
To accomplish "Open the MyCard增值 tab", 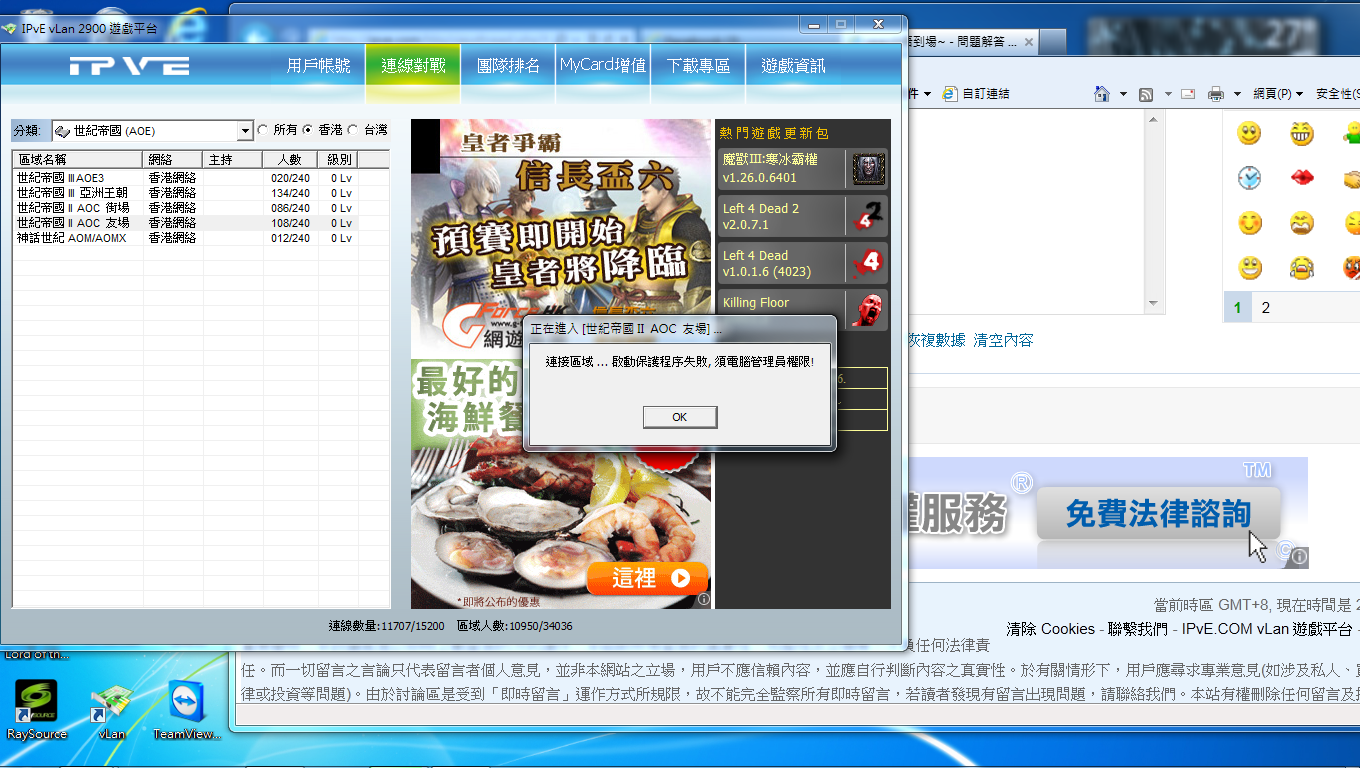I will [x=603, y=66].
